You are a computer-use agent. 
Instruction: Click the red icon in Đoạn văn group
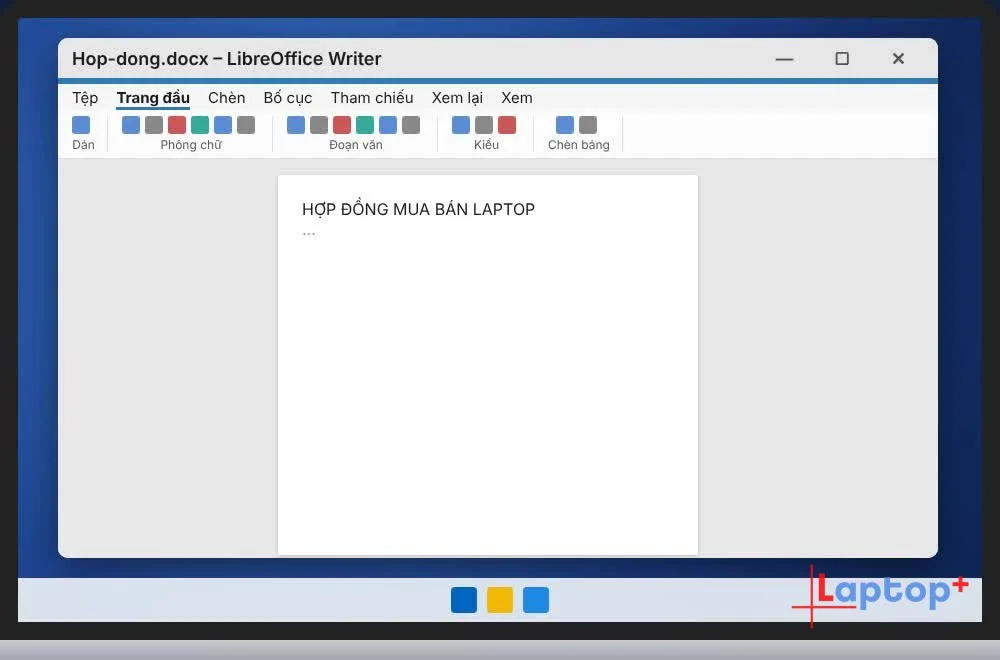342,125
